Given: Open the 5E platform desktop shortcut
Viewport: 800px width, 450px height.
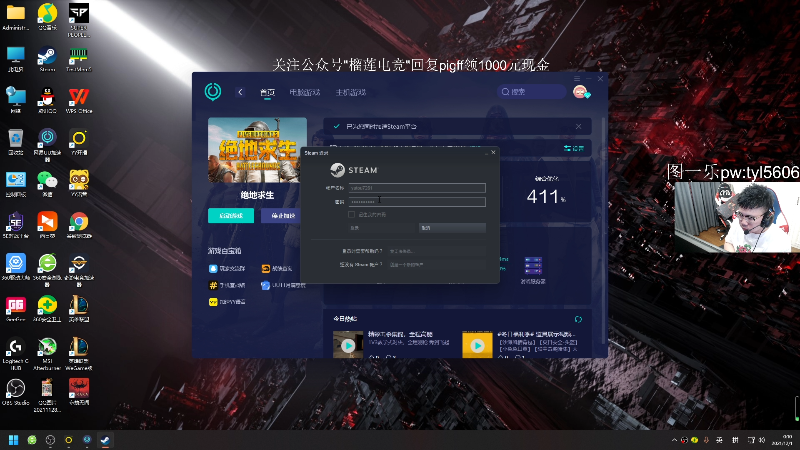Looking at the screenshot, I should click(x=15, y=225).
